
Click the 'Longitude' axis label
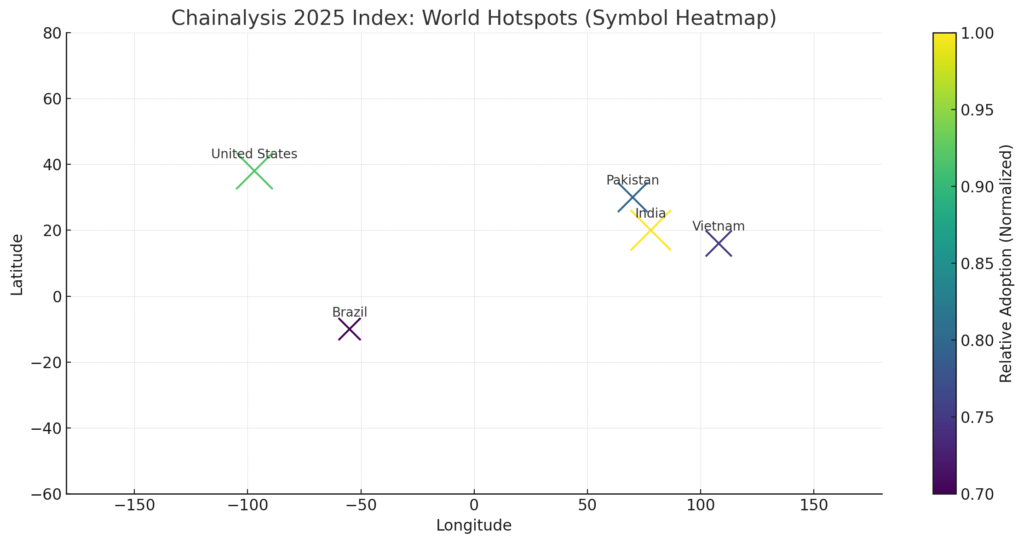click(x=473, y=525)
